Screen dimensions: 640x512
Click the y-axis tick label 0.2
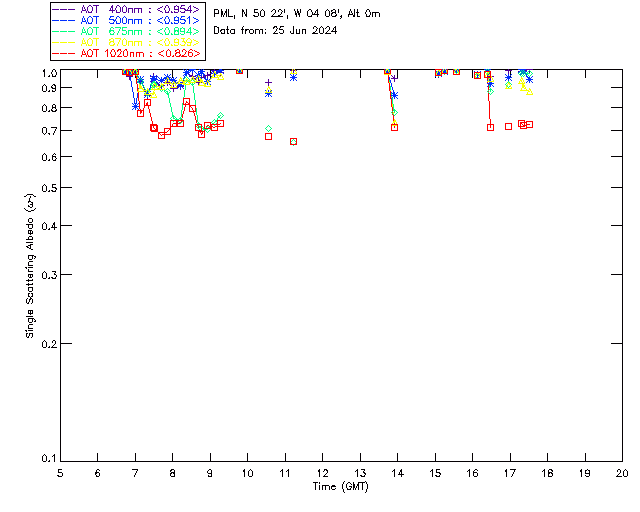pos(49,344)
